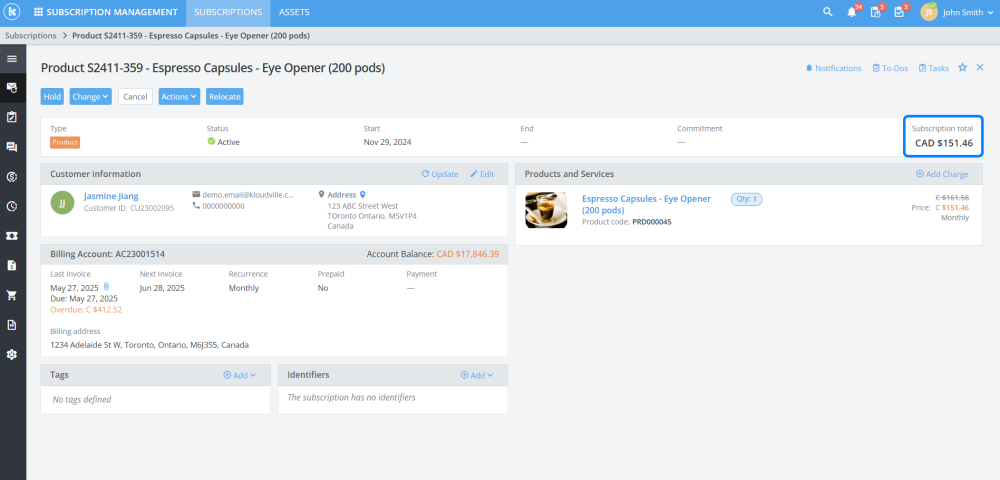Add Charge to products and services
The width and height of the screenshot is (1000, 480).
click(x=942, y=174)
